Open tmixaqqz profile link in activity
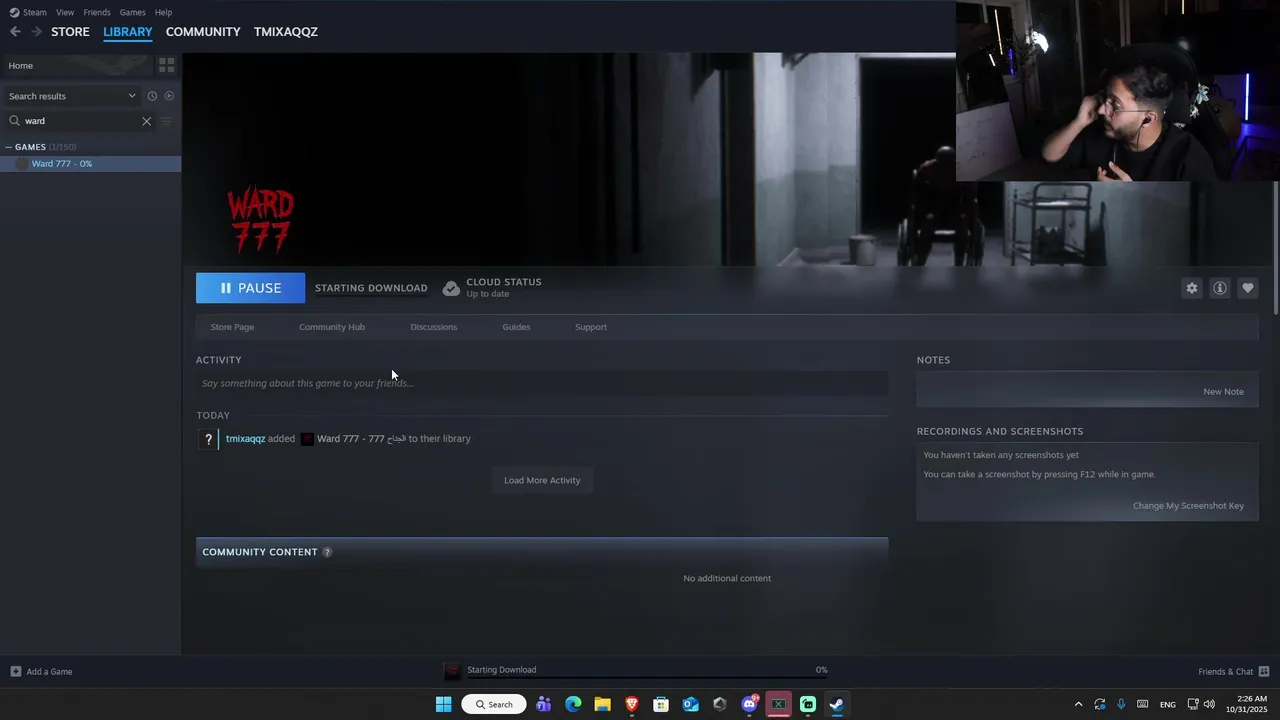 tap(245, 439)
